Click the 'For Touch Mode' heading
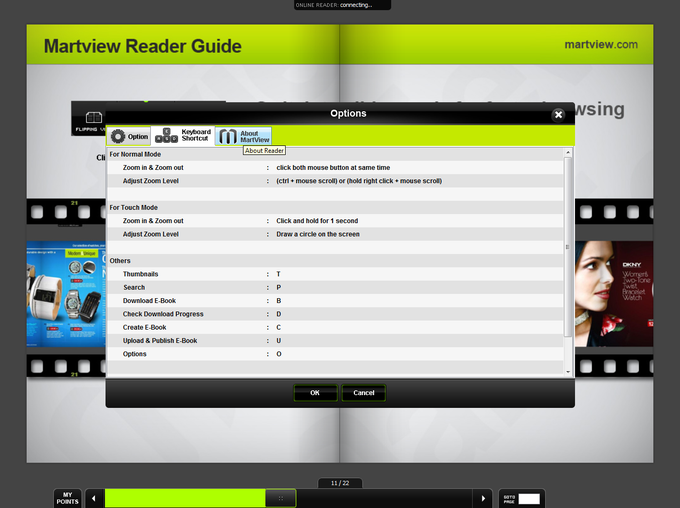This screenshot has width=680, height=508. (x=134, y=207)
